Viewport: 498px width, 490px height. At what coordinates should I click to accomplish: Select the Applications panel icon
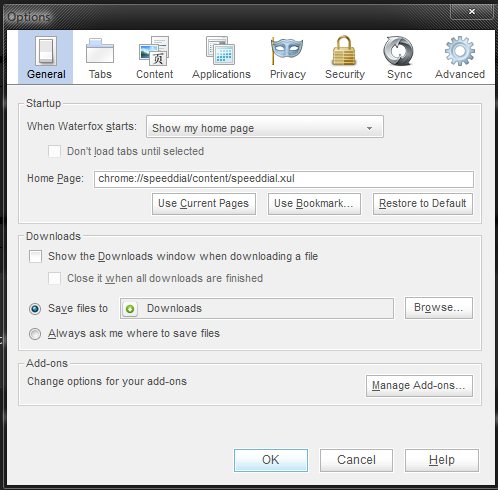(221, 51)
